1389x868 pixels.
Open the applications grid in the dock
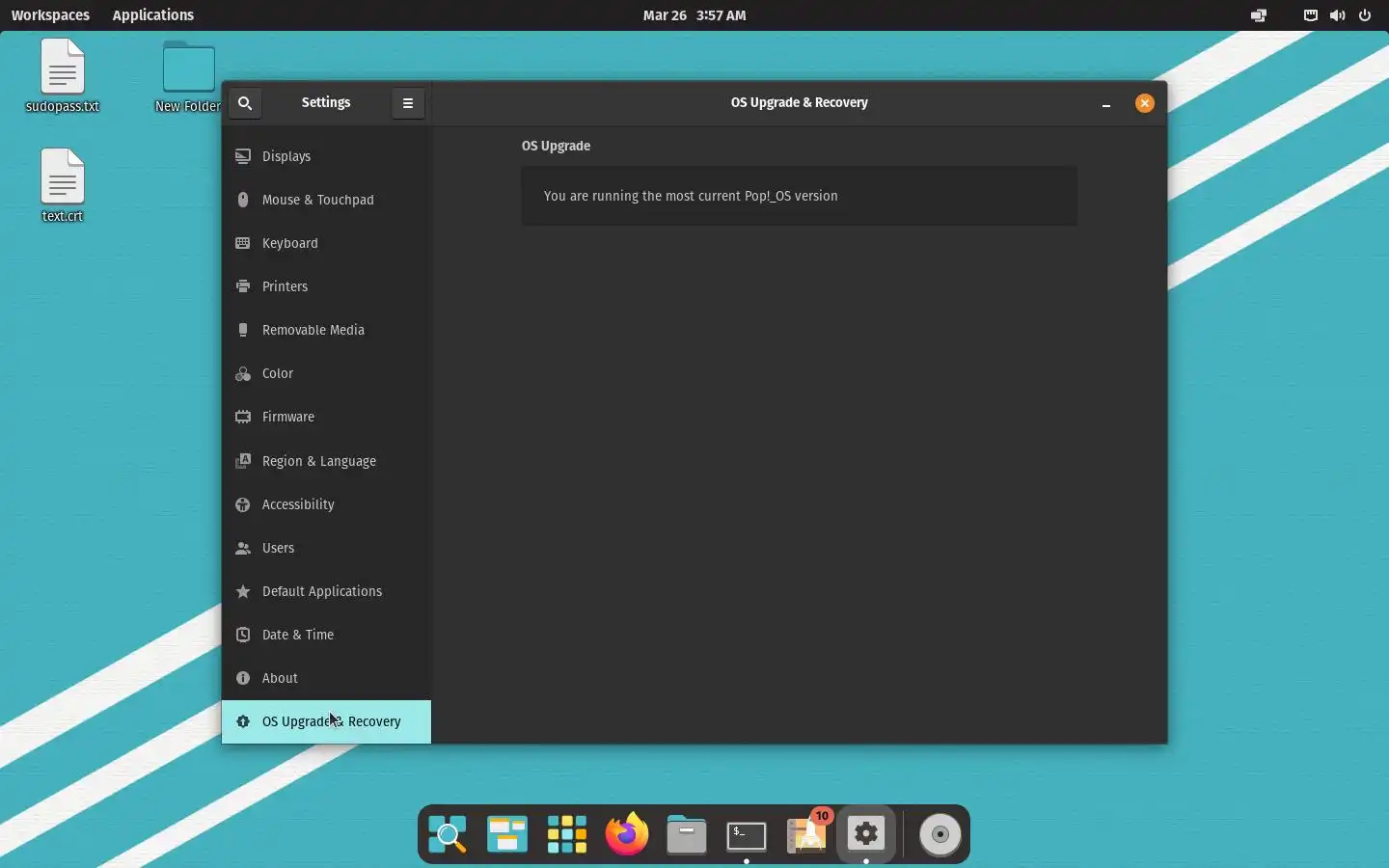tap(567, 834)
